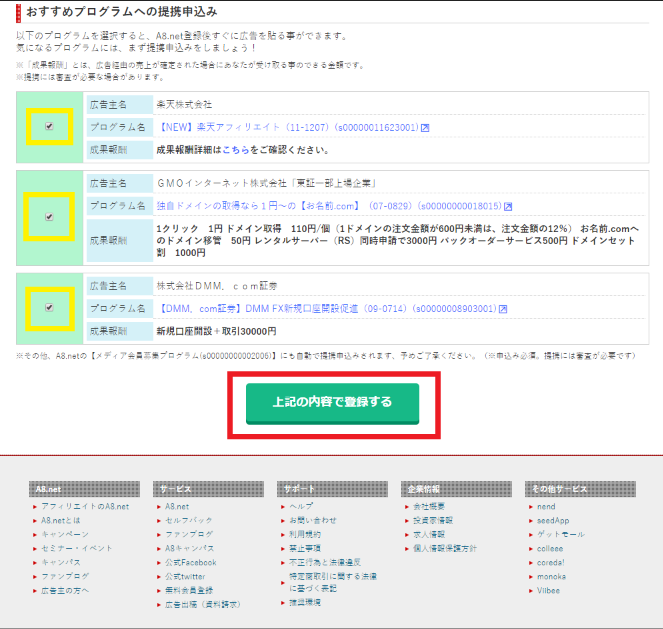The width and height of the screenshot is (663, 629).
Task: Open footer link 推奨環境
Action: (x=305, y=602)
